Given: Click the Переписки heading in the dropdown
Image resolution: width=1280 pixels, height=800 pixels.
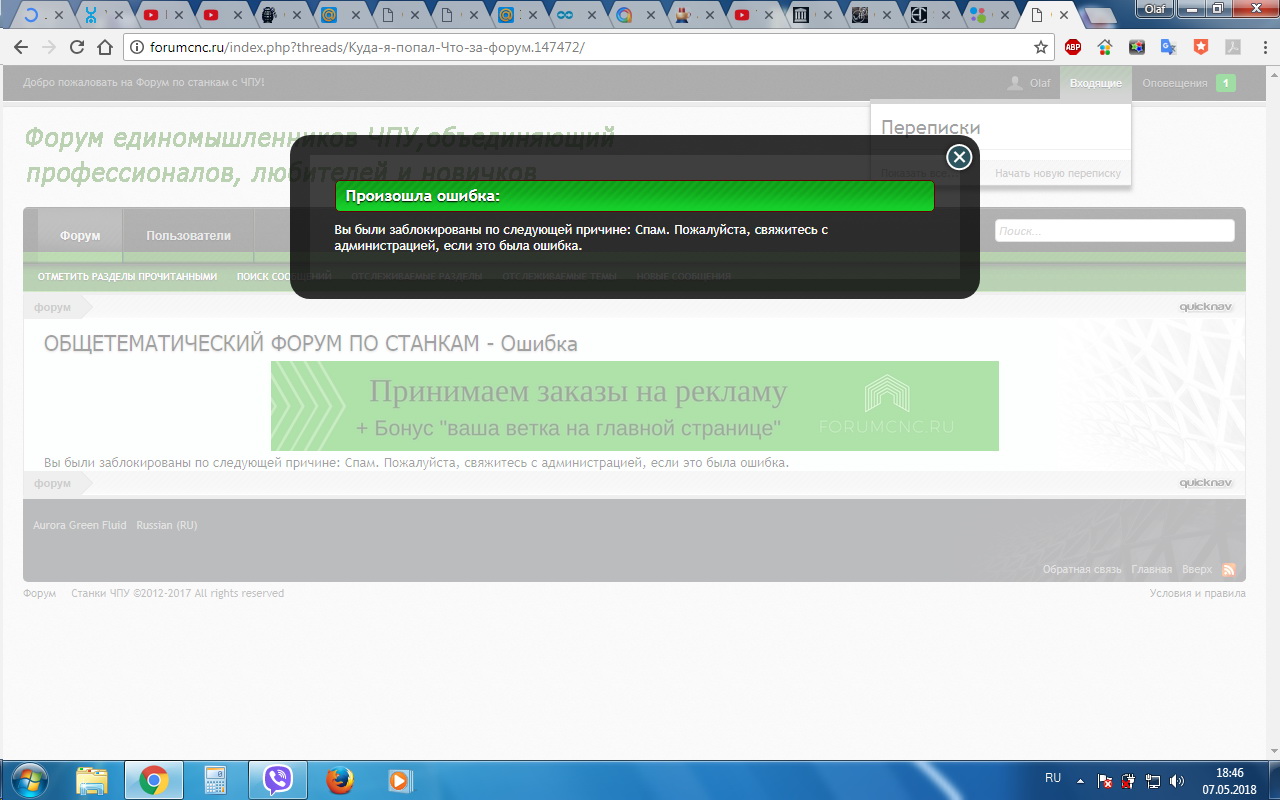Looking at the screenshot, I should click(931, 128).
